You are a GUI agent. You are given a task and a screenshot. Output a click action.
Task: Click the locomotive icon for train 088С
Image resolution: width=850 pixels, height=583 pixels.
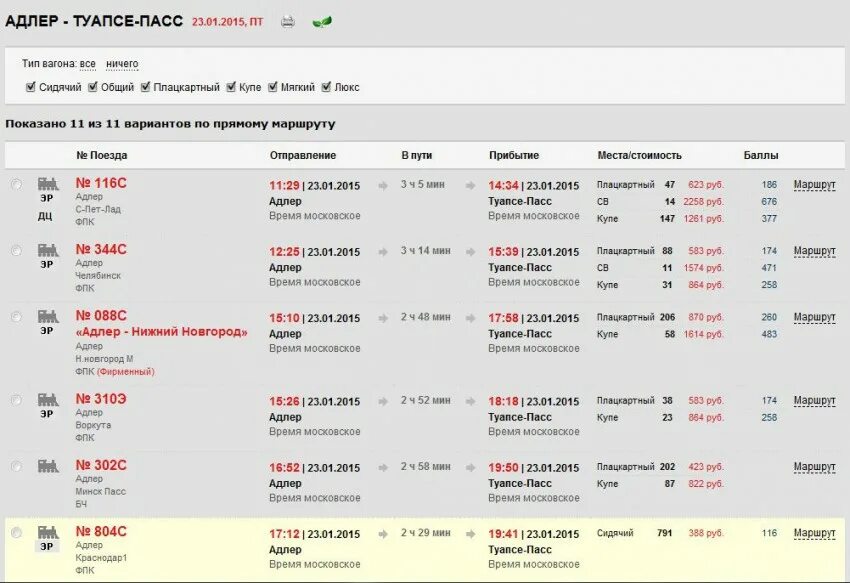pyautogui.click(x=47, y=316)
